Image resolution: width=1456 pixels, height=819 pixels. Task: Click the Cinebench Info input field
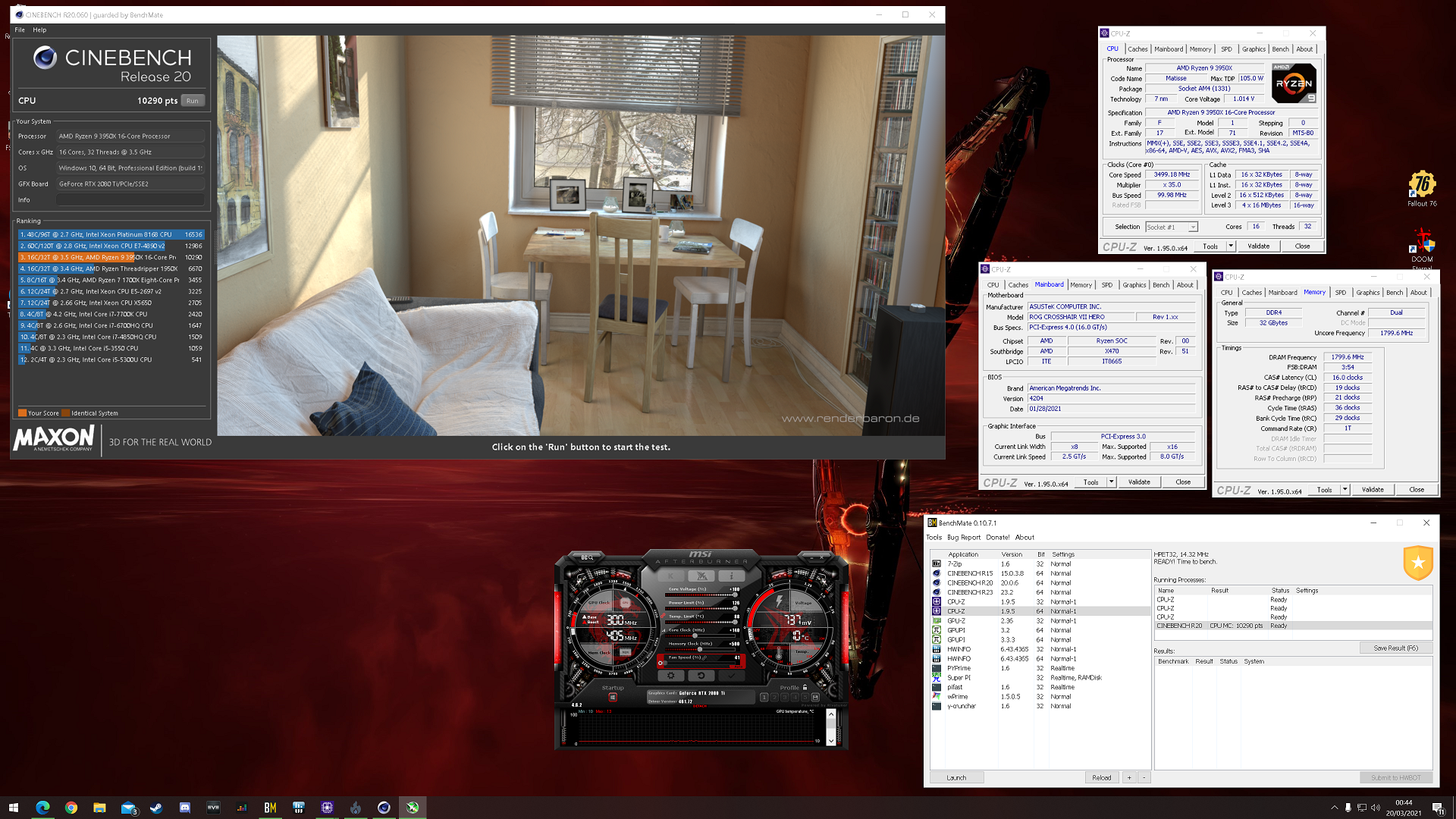coord(130,200)
